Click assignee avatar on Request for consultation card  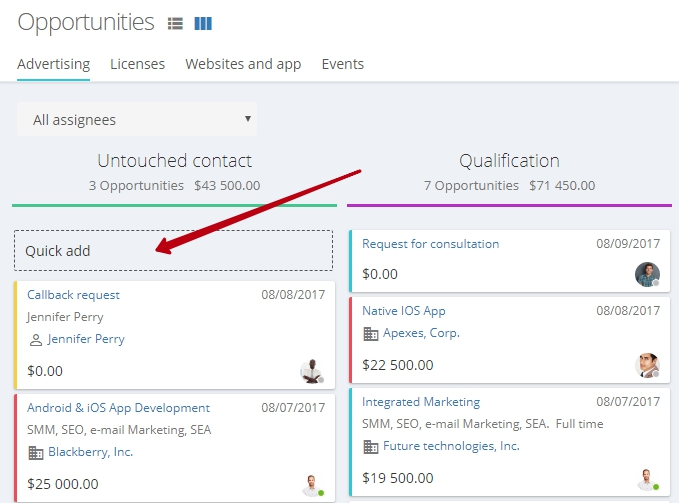click(x=647, y=274)
